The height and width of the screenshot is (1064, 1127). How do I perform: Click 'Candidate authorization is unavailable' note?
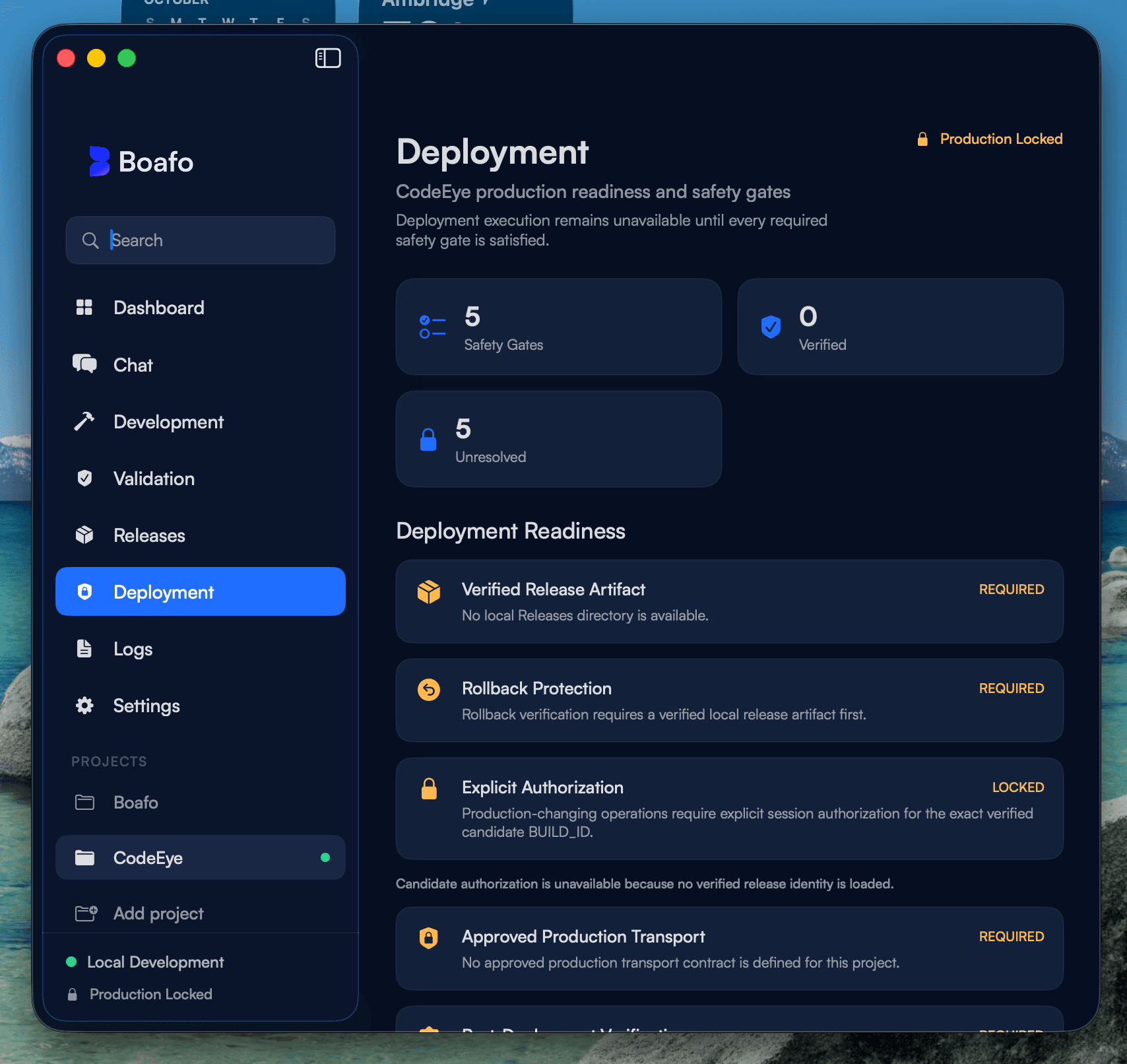(645, 884)
